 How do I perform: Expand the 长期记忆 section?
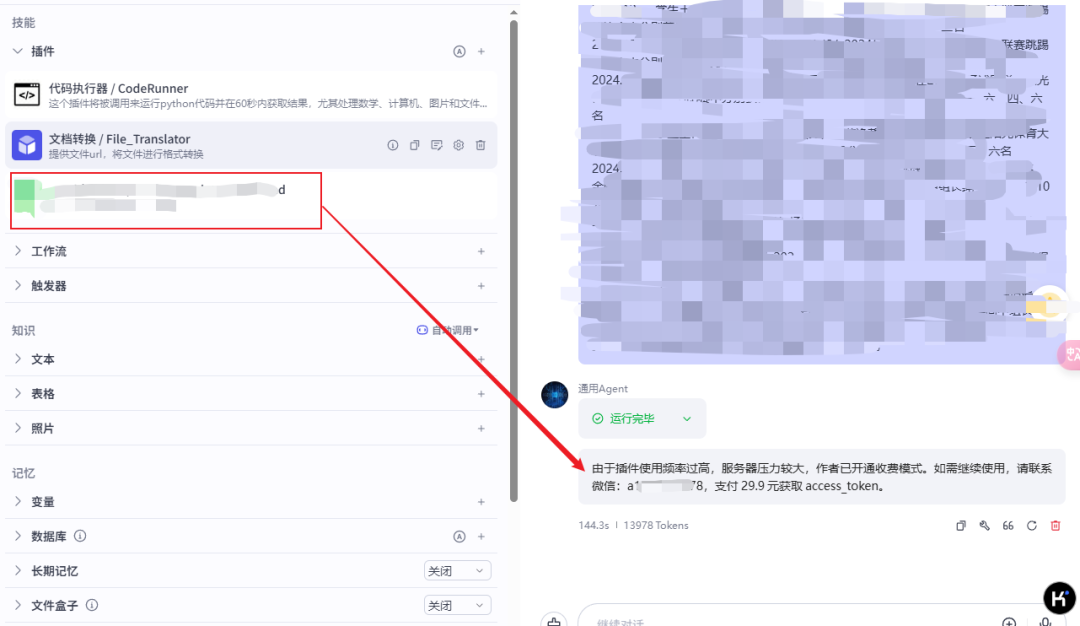click(x=18, y=570)
